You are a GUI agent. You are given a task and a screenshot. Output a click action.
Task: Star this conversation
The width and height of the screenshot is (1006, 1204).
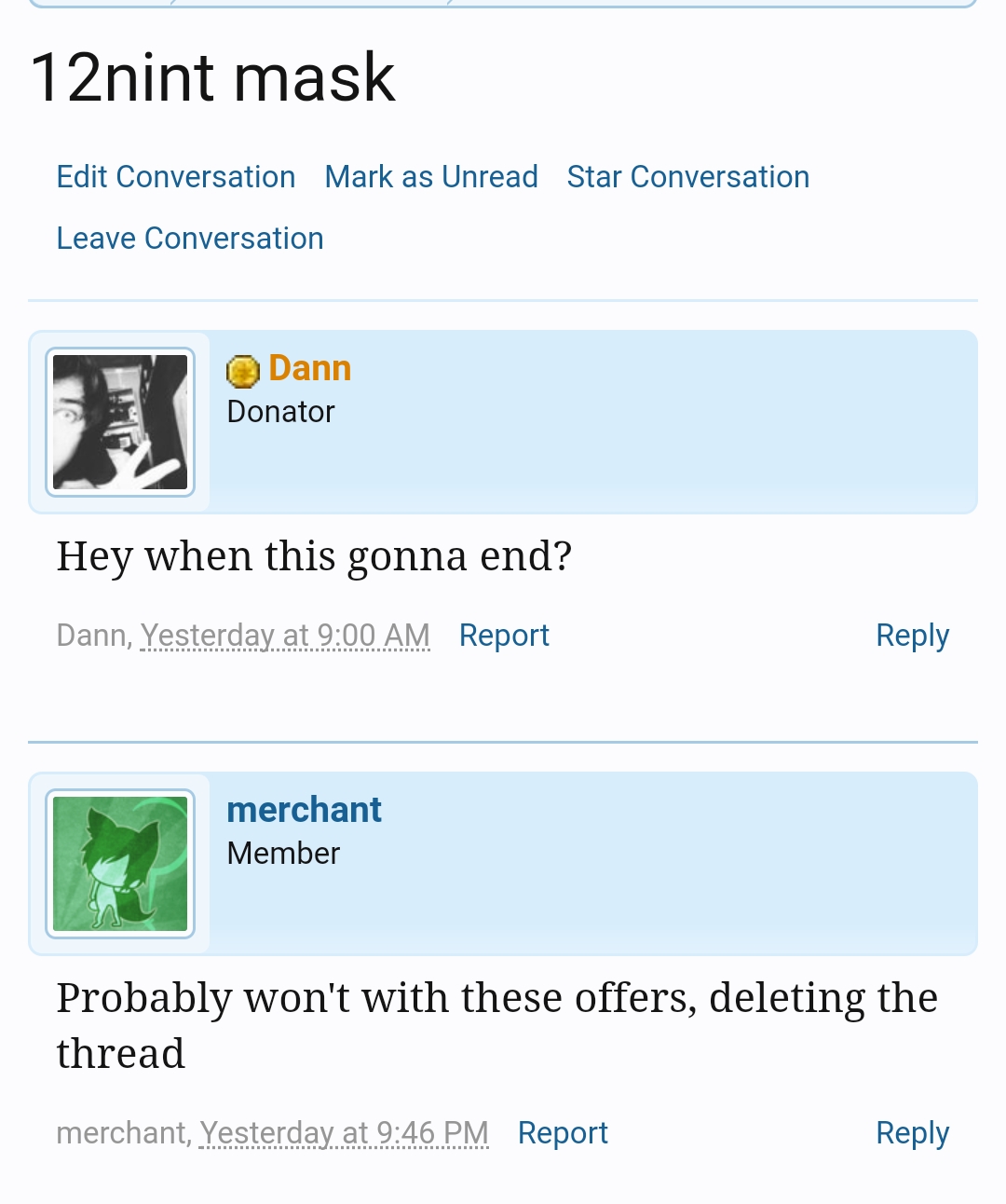(688, 176)
